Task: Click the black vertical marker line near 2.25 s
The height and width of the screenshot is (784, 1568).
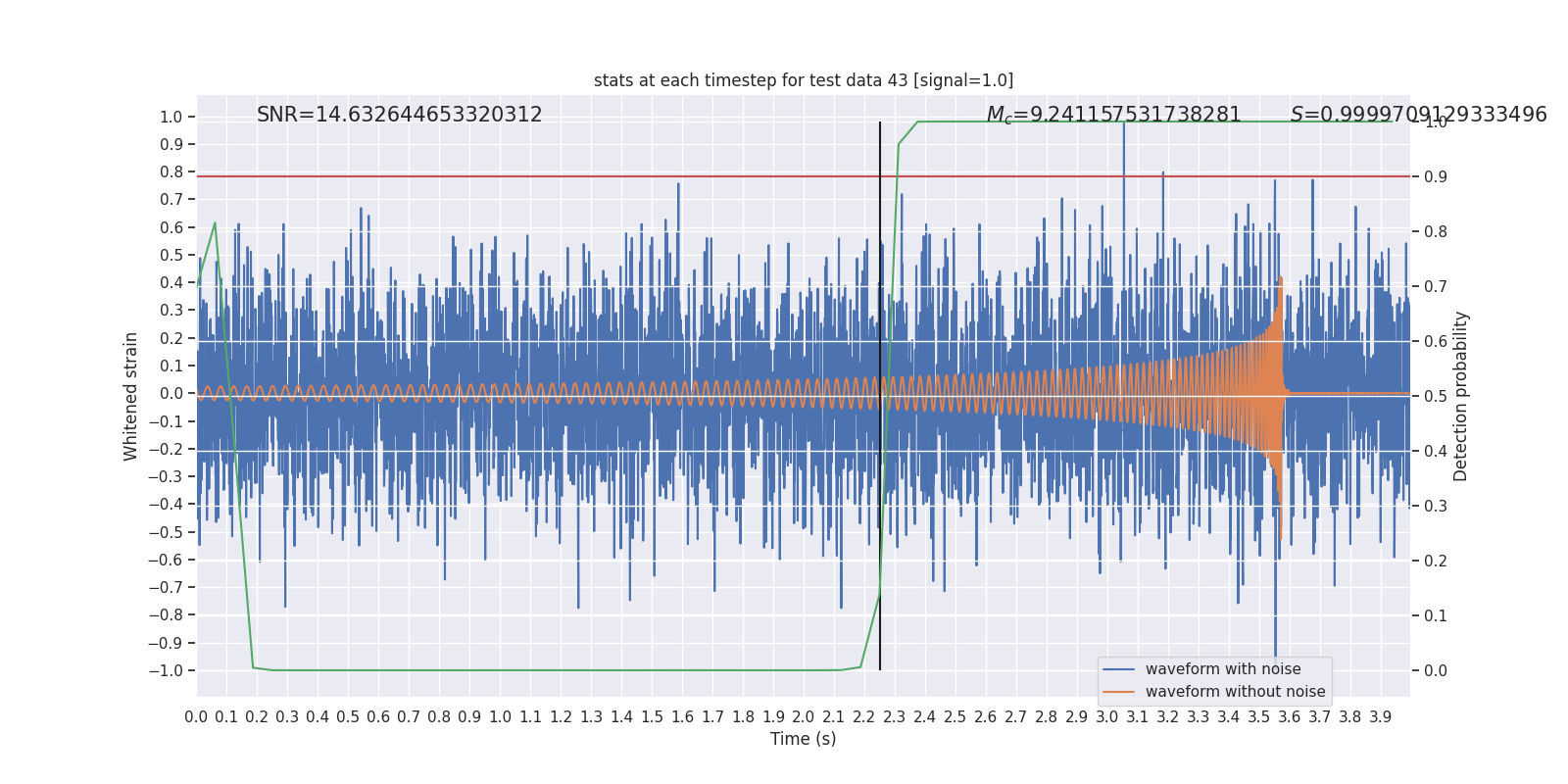Action: (880, 396)
